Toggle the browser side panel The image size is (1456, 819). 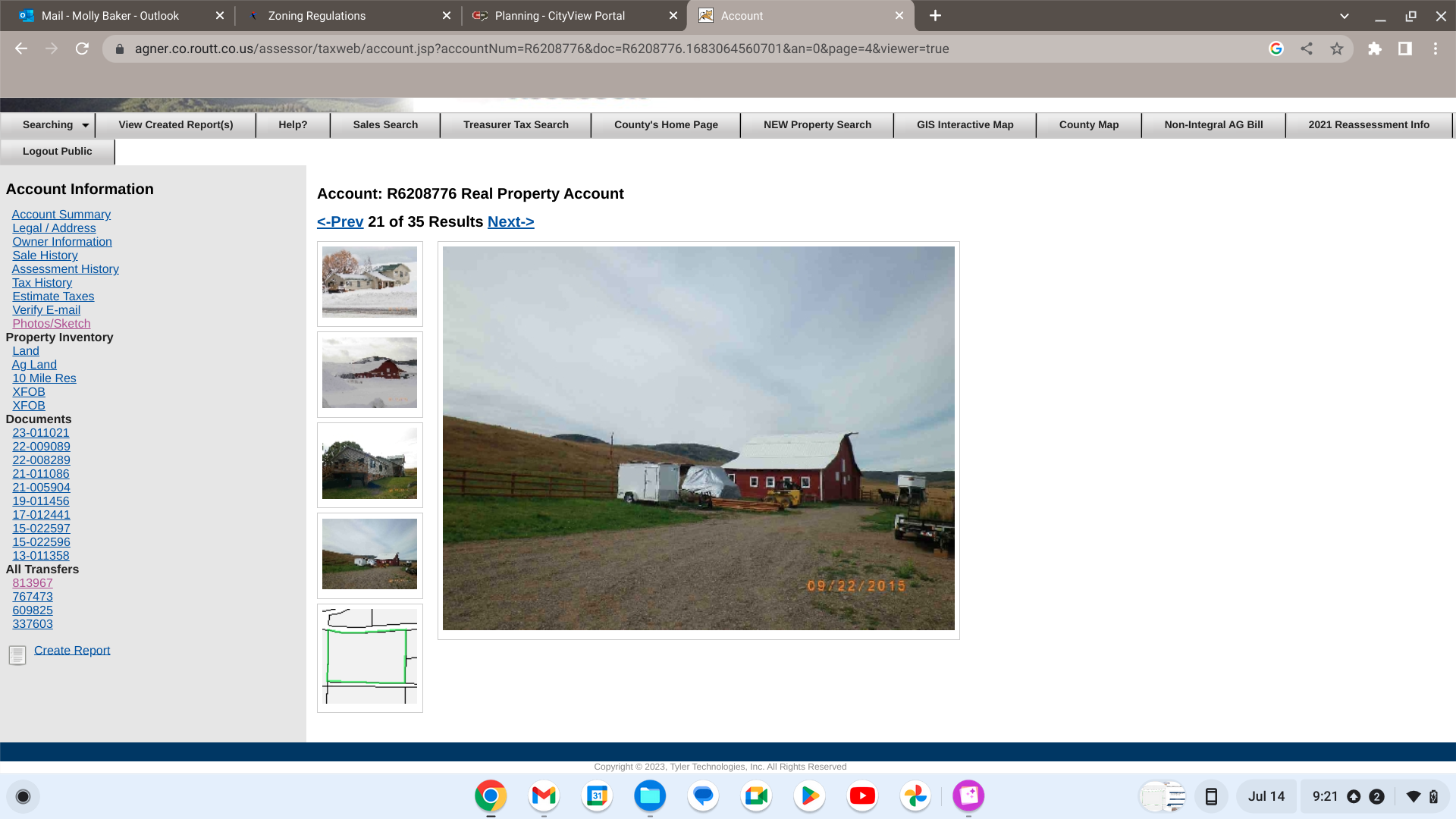click(1404, 49)
